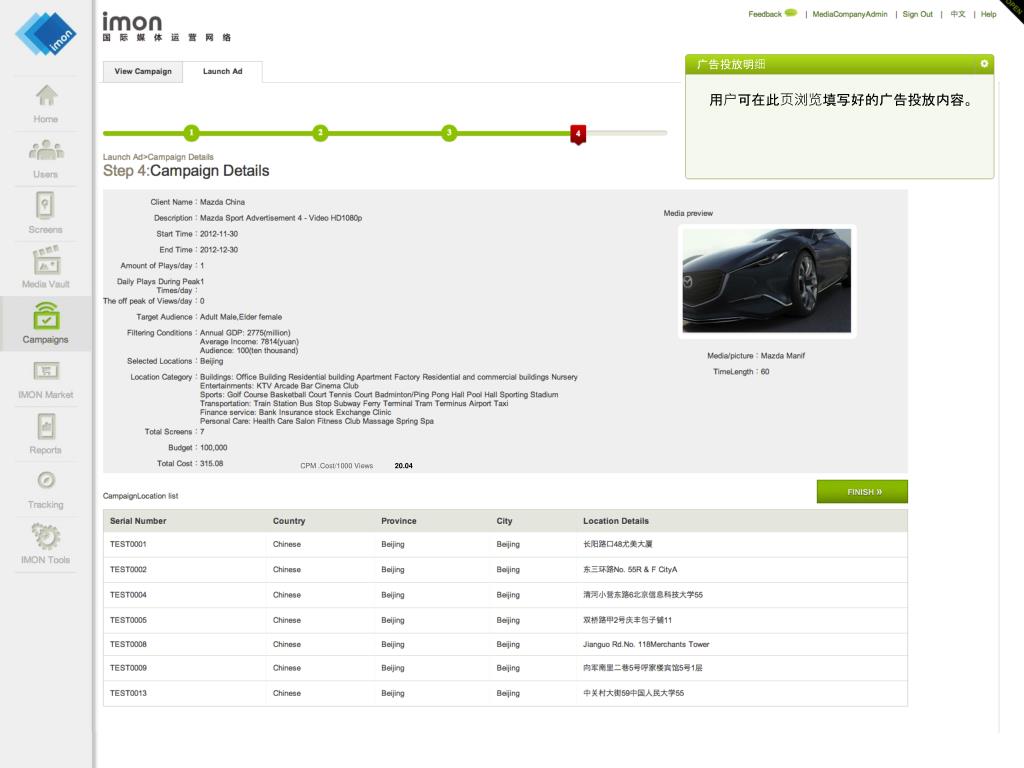Open the Reports section
The height and width of the screenshot is (768, 1024).
pos(46,435)
